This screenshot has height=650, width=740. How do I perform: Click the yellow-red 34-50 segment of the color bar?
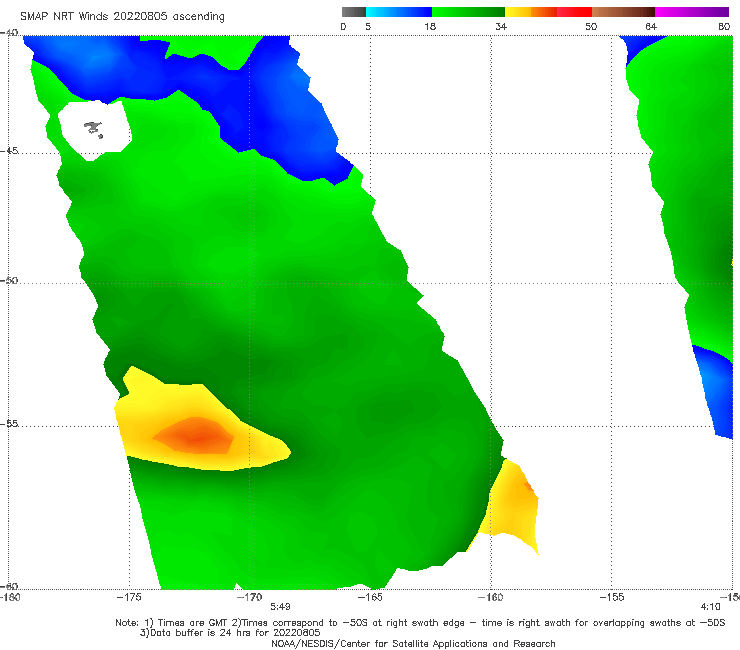tap(548, 12)
